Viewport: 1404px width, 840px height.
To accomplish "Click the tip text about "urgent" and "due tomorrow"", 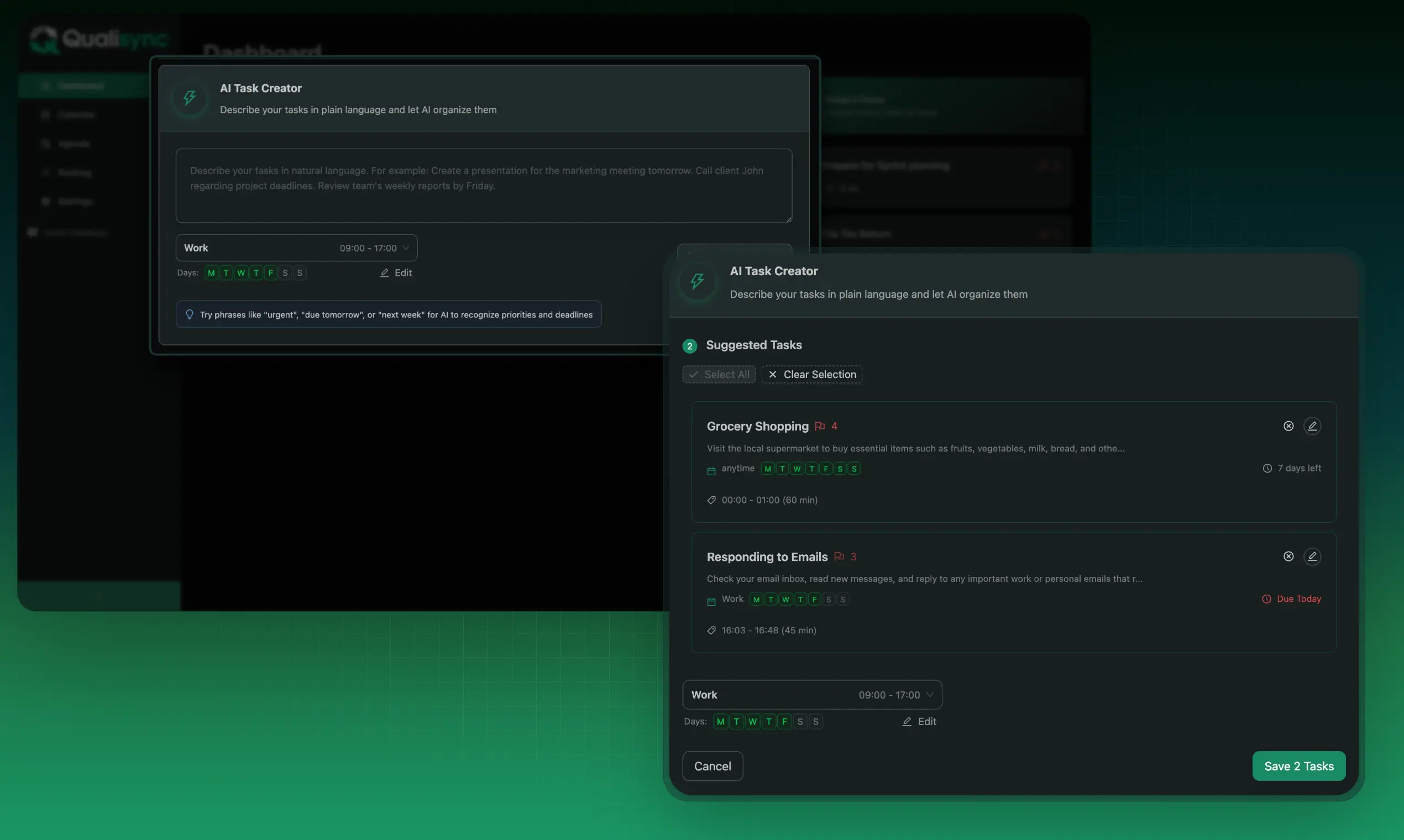I will coord(396,314).
